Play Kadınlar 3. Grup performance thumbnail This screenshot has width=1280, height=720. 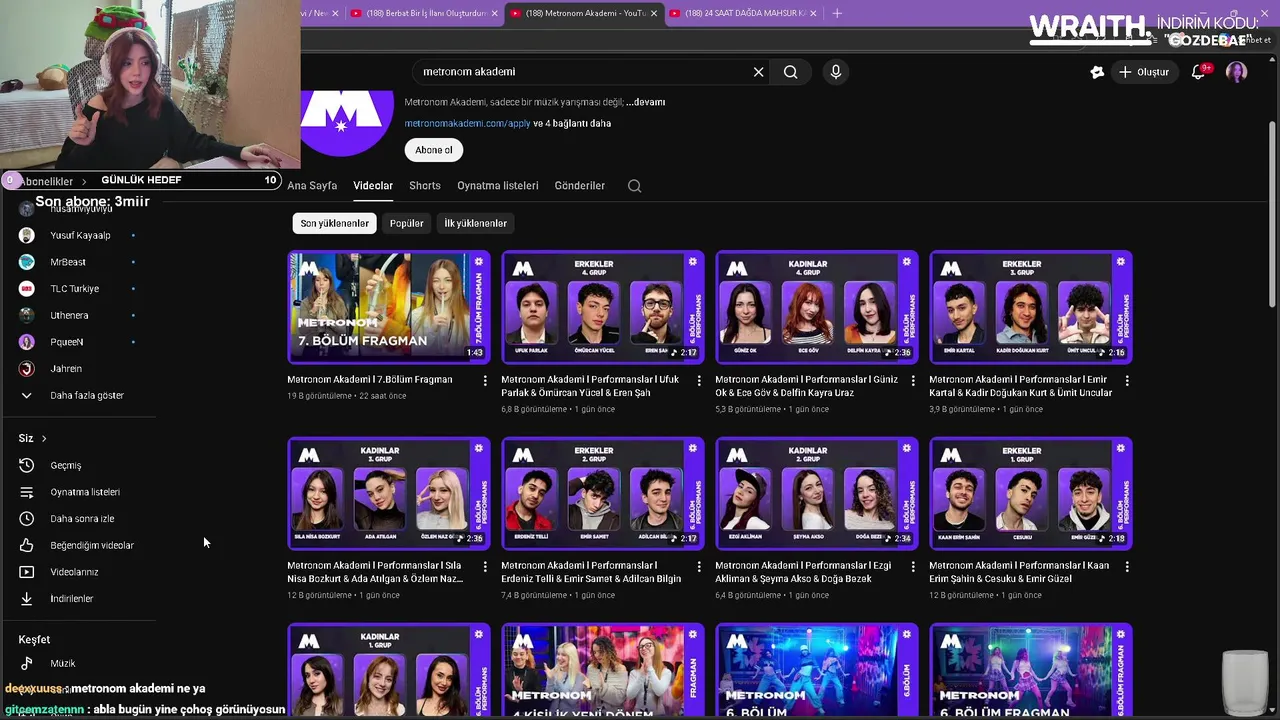389,493
